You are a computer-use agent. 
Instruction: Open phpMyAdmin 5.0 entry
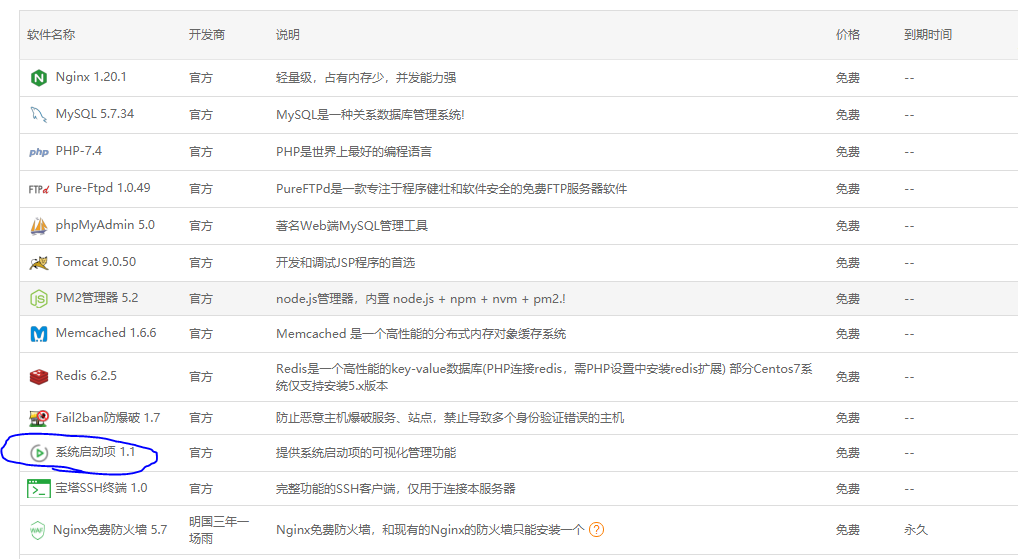click(105, 225)
